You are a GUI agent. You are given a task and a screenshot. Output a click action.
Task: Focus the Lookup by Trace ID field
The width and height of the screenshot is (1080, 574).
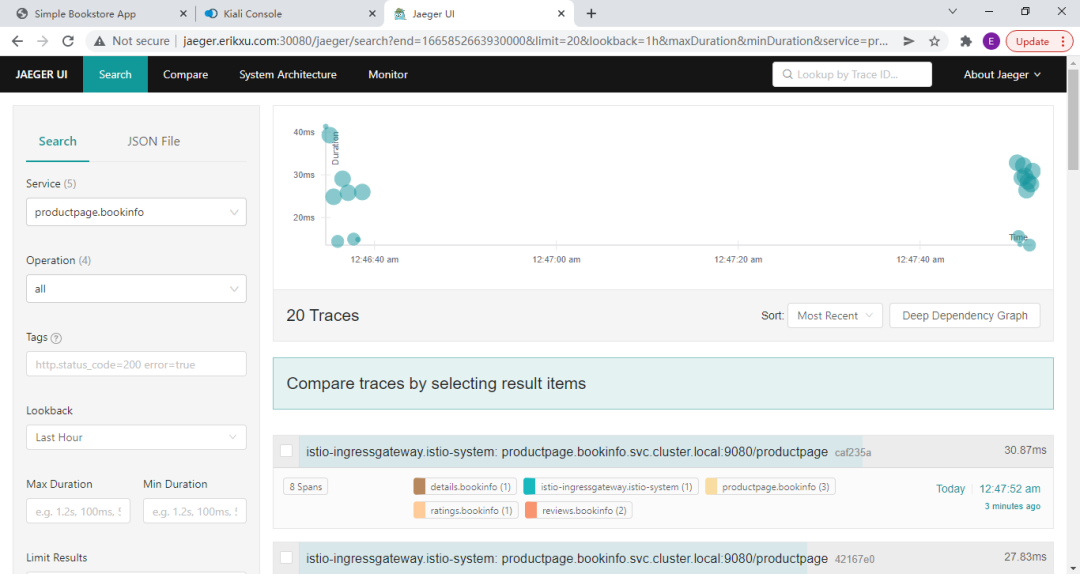click(852, 75)
